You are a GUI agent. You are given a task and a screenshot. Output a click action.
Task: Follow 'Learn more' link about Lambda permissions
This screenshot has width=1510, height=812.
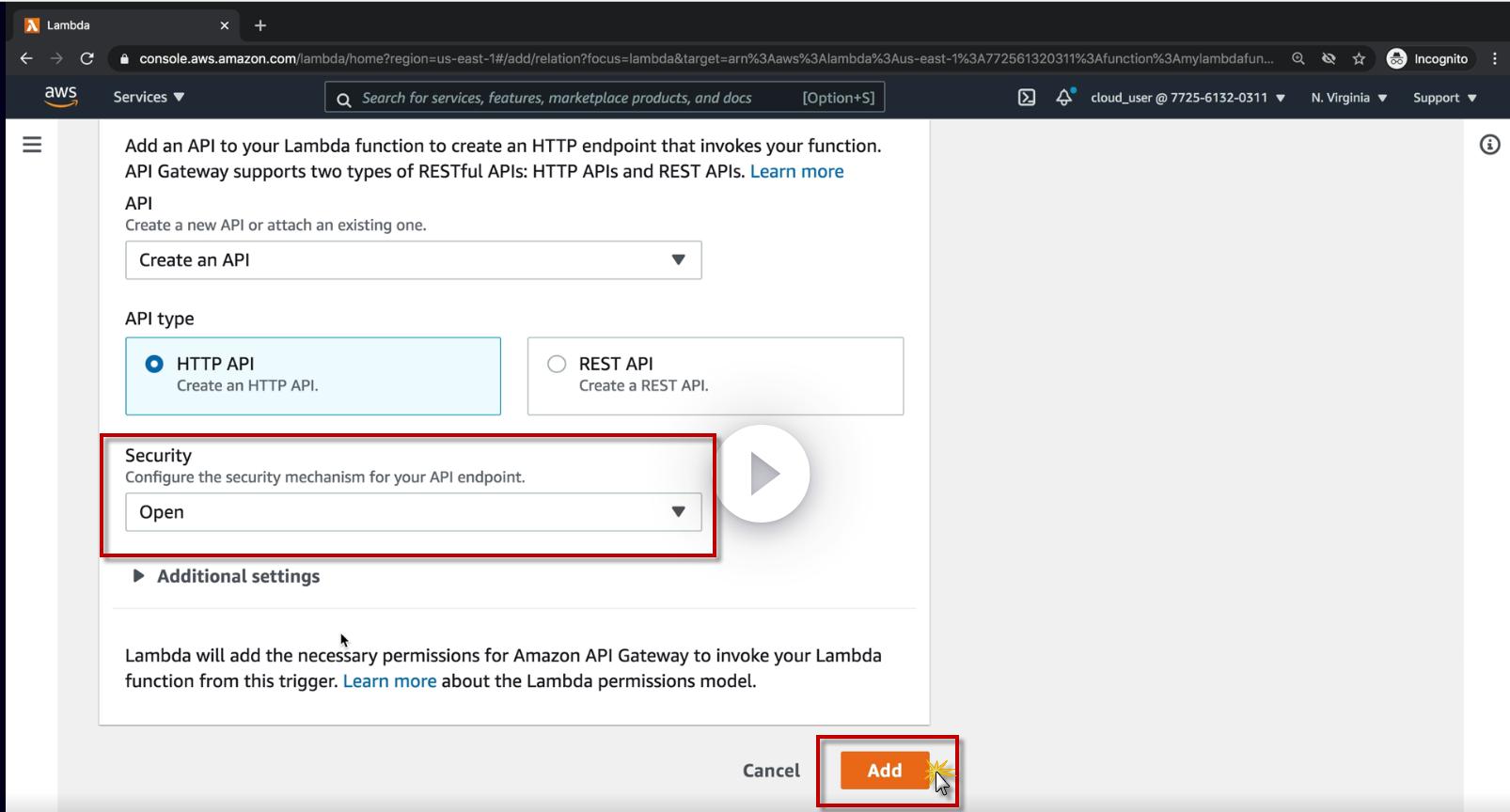click(389, 680)
